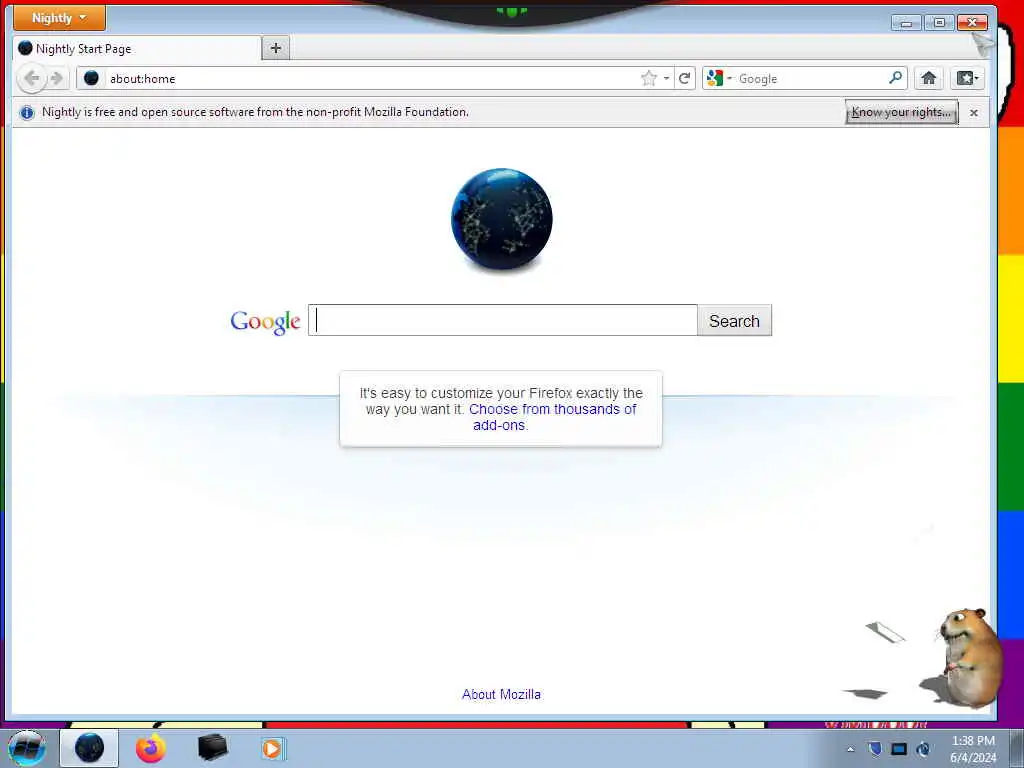The width and height of the screenshot is (1024, 768).
Task: Click the shield tray icon
Action: pos(874,749)
